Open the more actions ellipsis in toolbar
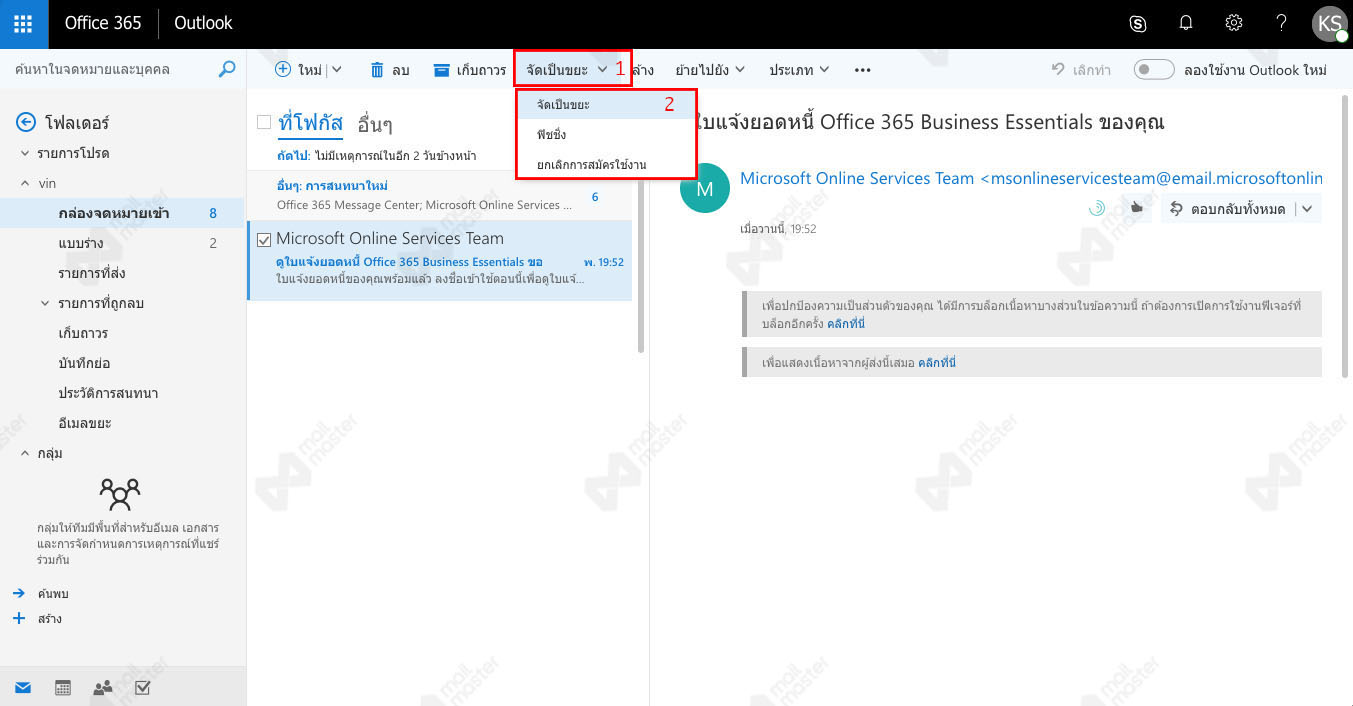This screenshot has width=1353, height=706. click(x=862, y=70)
